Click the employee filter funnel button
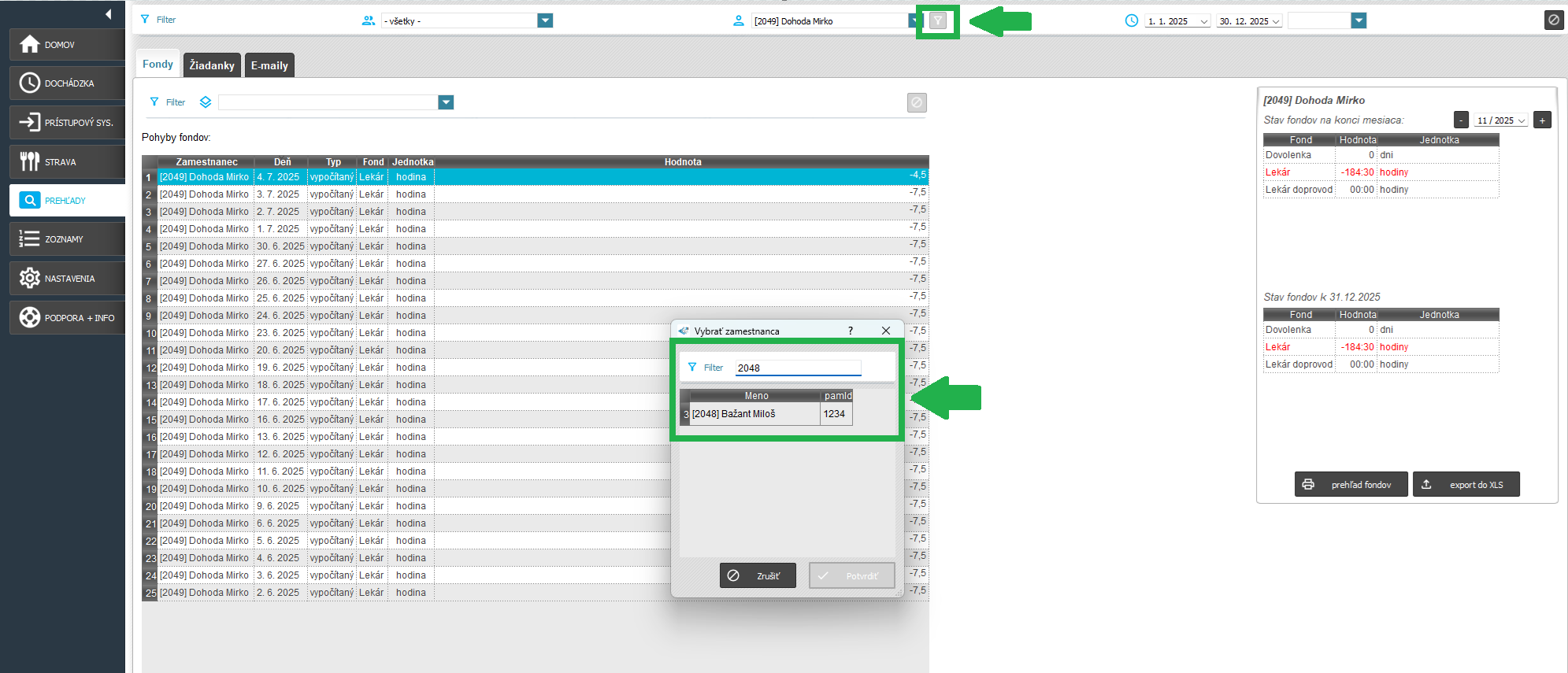1568x673 pixels. [x=937, y=21]
